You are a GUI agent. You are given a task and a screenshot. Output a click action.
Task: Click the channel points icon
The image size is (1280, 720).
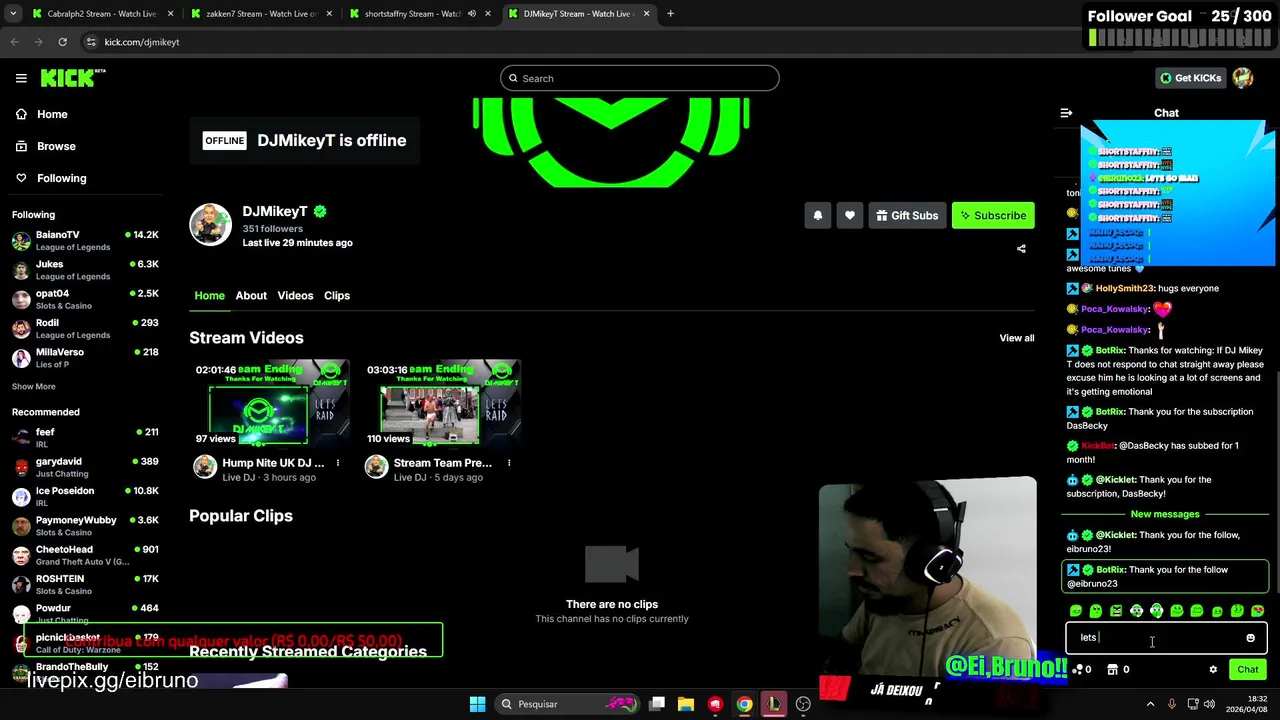coord(1079,670)
